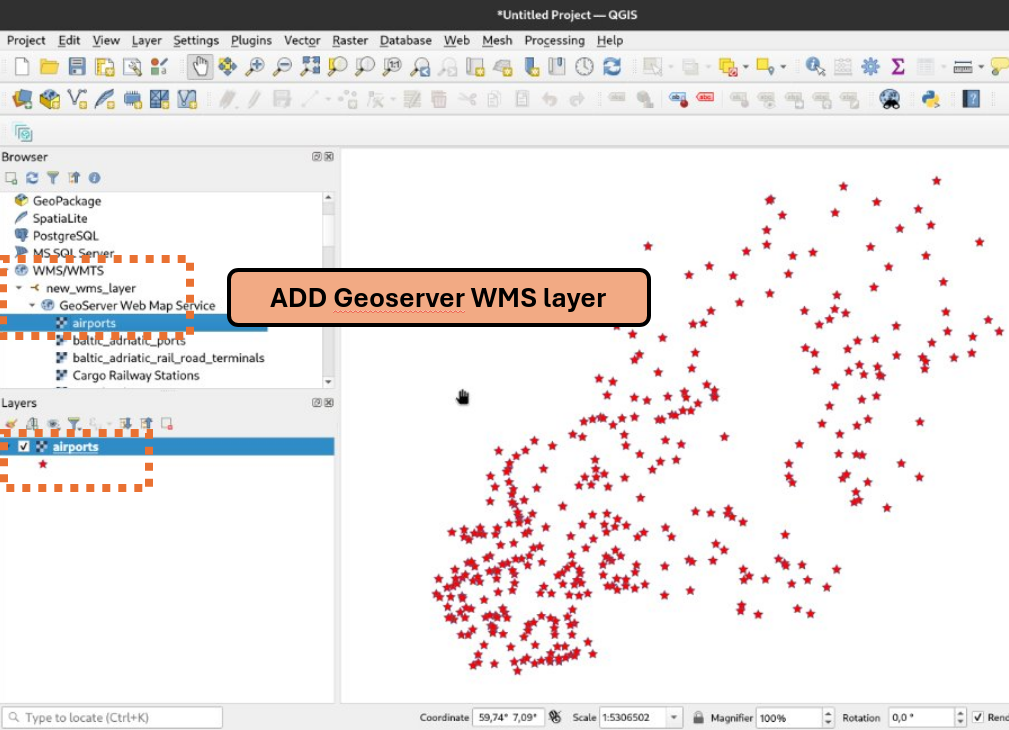Screen dimensions: 1009x730
Task: Open the Python Console icon
Action: point(930,99)
